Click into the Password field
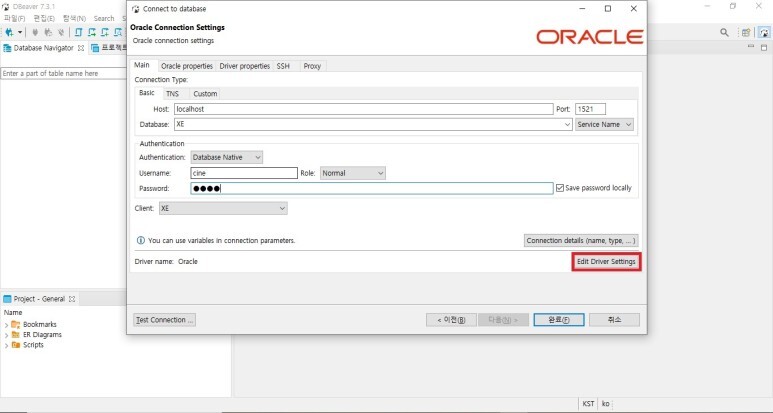Image resolution: width=773 pixels, height=413 pixels. pyautogui.click(x=372, y=188)
